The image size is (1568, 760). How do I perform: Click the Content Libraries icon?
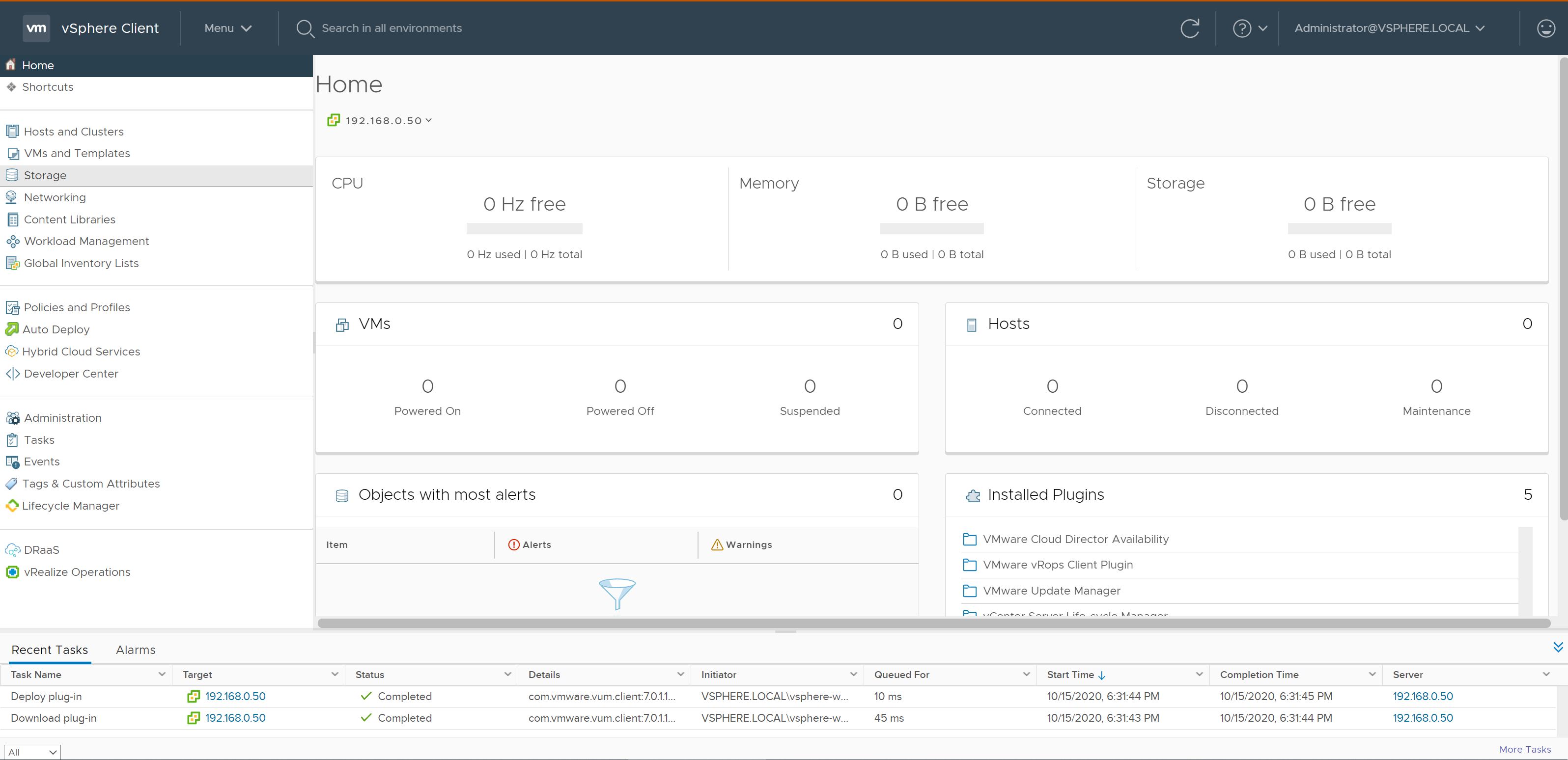point(12,219)
